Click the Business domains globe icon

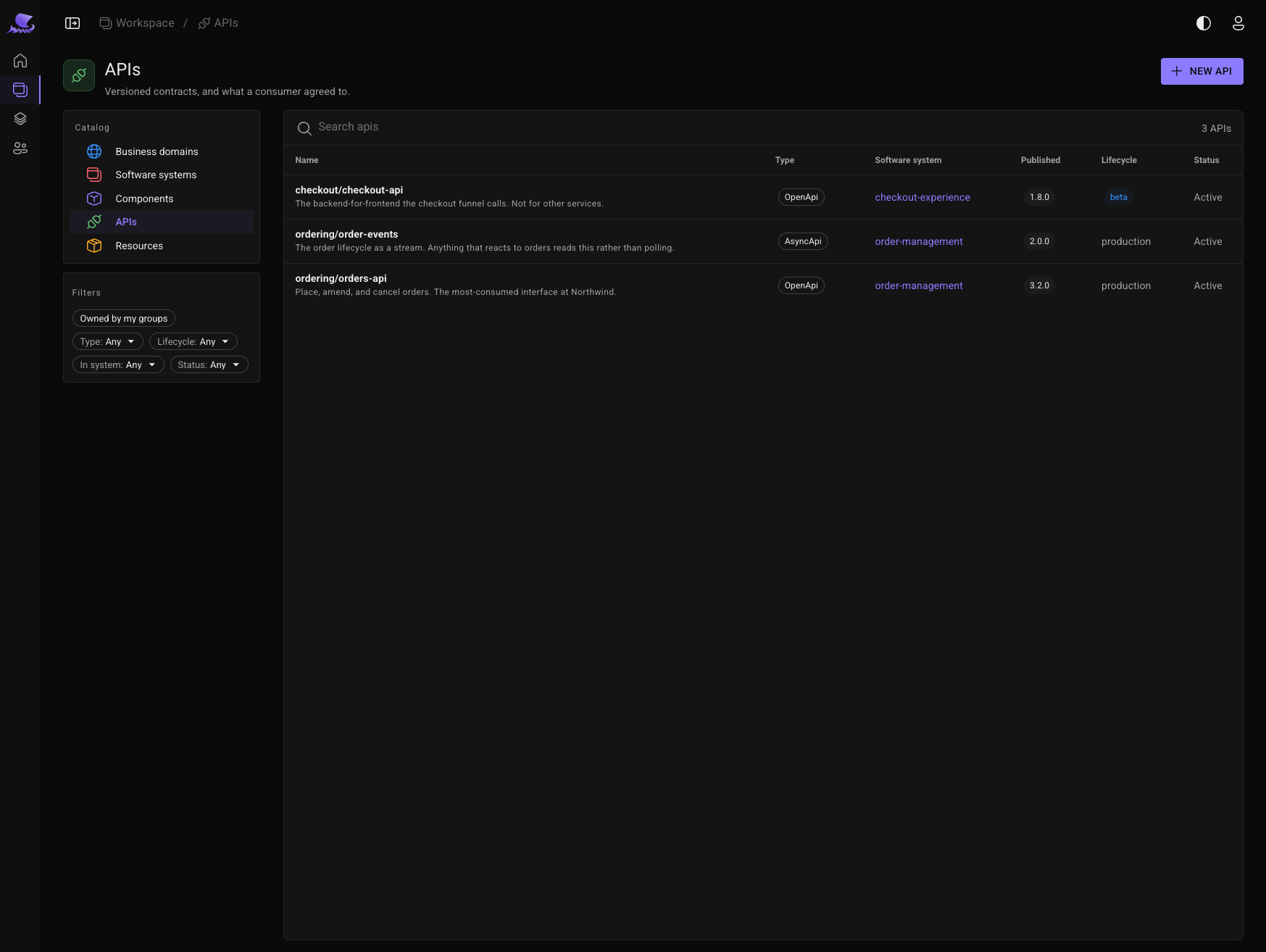94,151
